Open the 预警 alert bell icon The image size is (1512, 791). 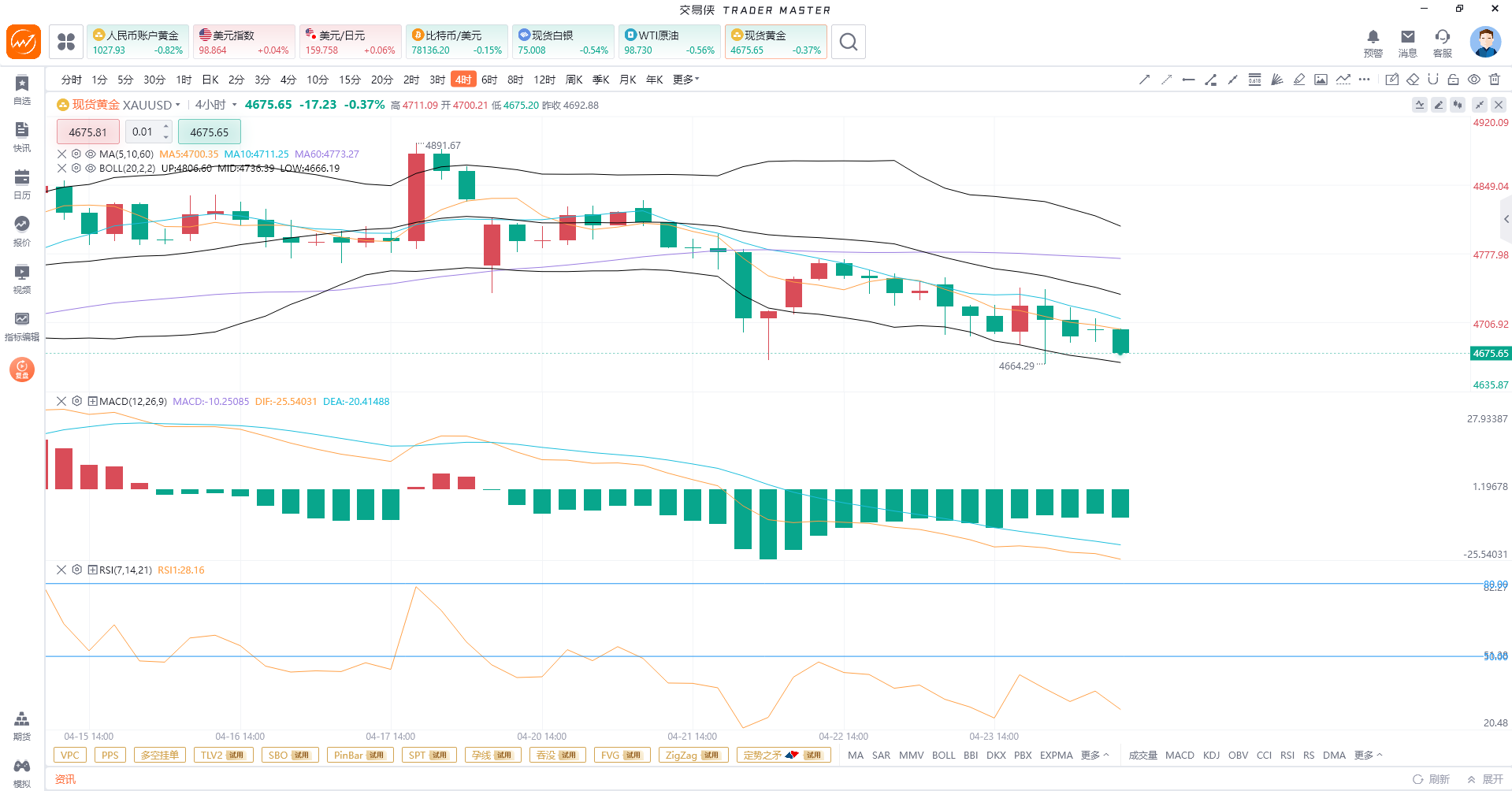point(1373,43)
